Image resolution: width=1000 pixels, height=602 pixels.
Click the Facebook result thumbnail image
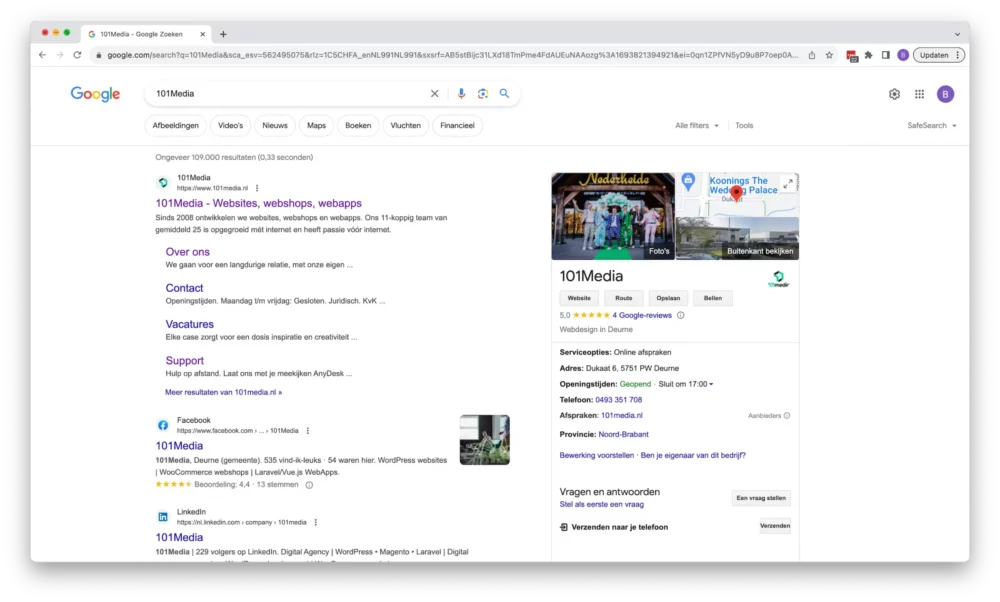[x=485, y=440]
